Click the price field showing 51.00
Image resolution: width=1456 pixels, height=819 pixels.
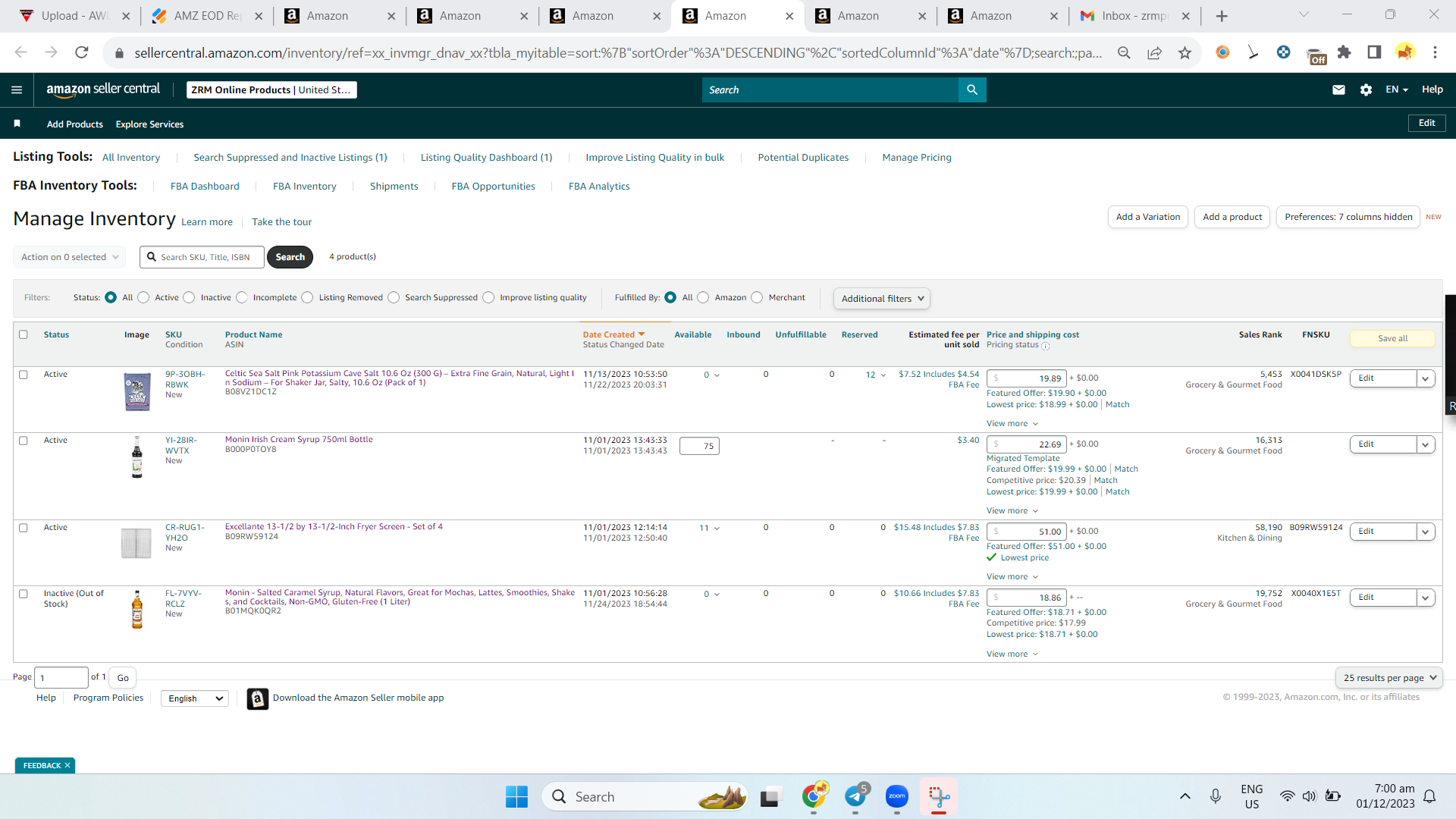coord(1027,532)
